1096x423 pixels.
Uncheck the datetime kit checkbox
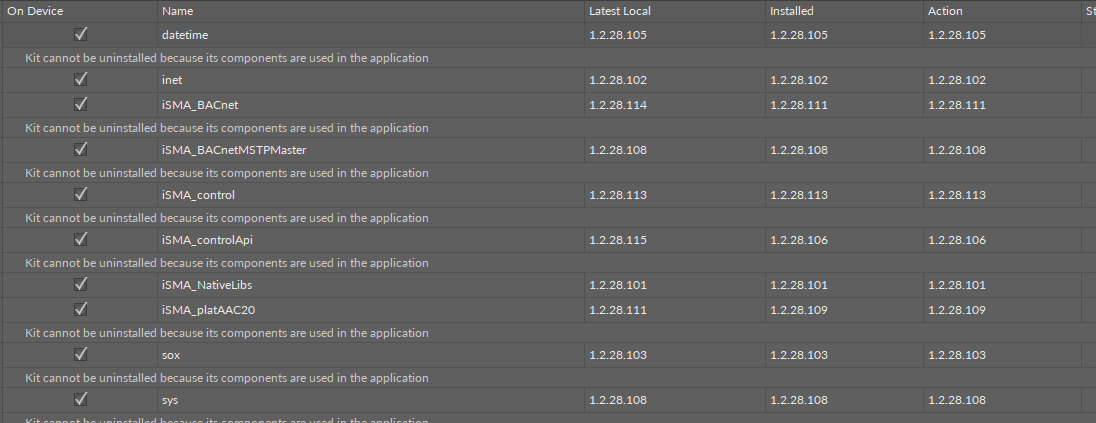[x=81, y=34]
